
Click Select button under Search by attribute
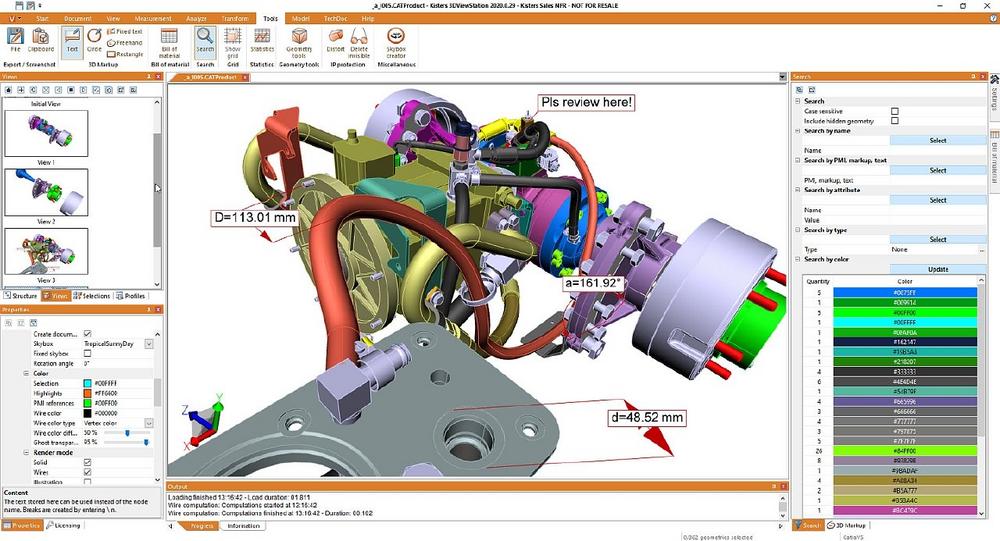coord(938,200)
